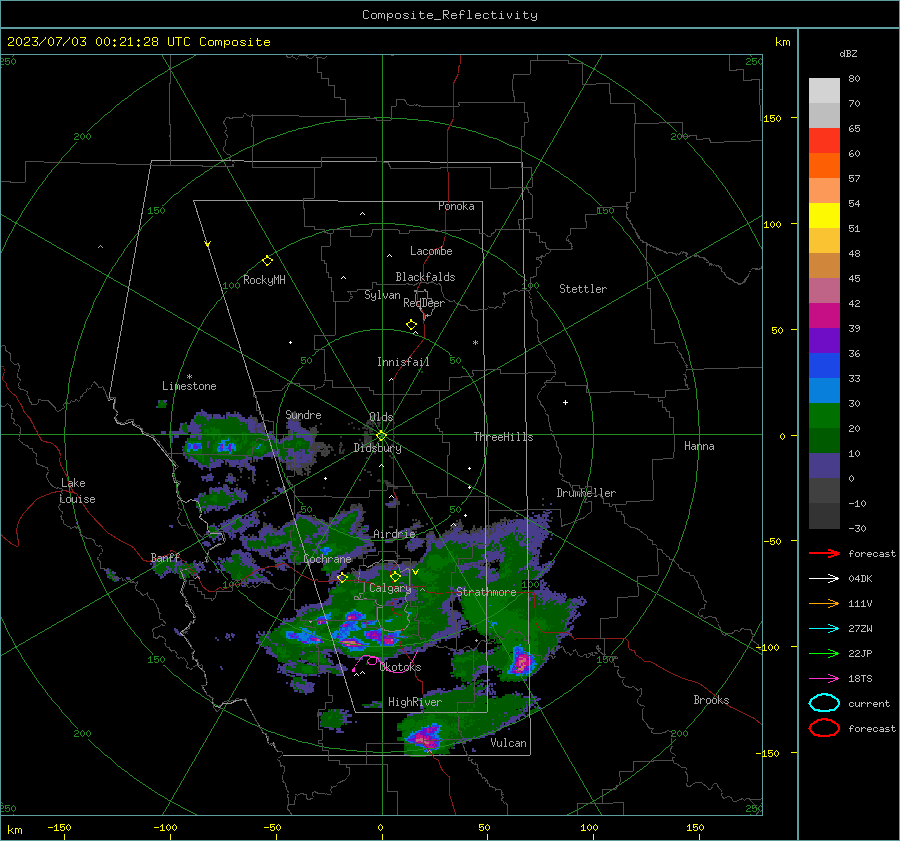Click the timestamp 2023/07/03 00:21:28 UTC Composite
Image resolution: width=900 pixels, height=841 pixels.
138,42
